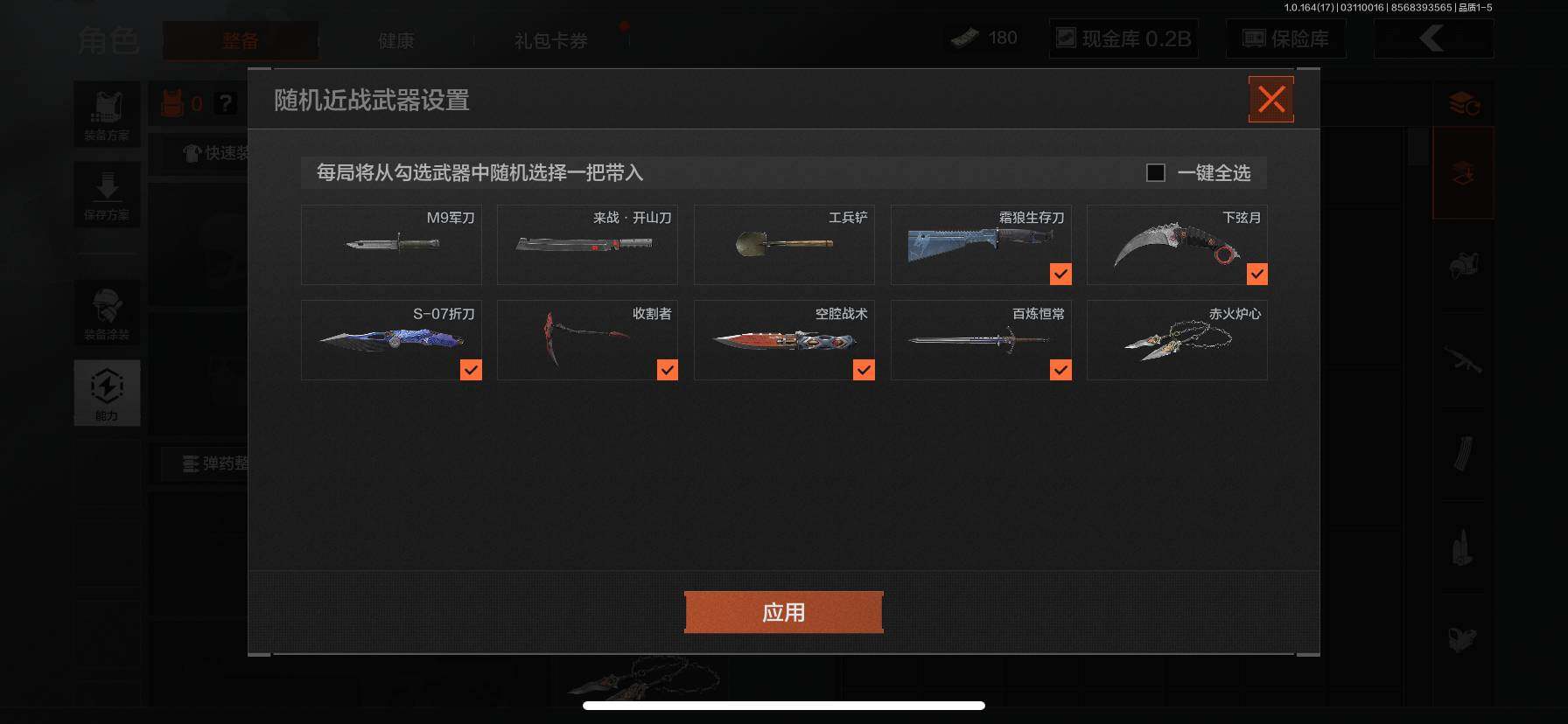
Task: Open the 能力 lightning hexagon icon
Action: (x=107, y=393)
